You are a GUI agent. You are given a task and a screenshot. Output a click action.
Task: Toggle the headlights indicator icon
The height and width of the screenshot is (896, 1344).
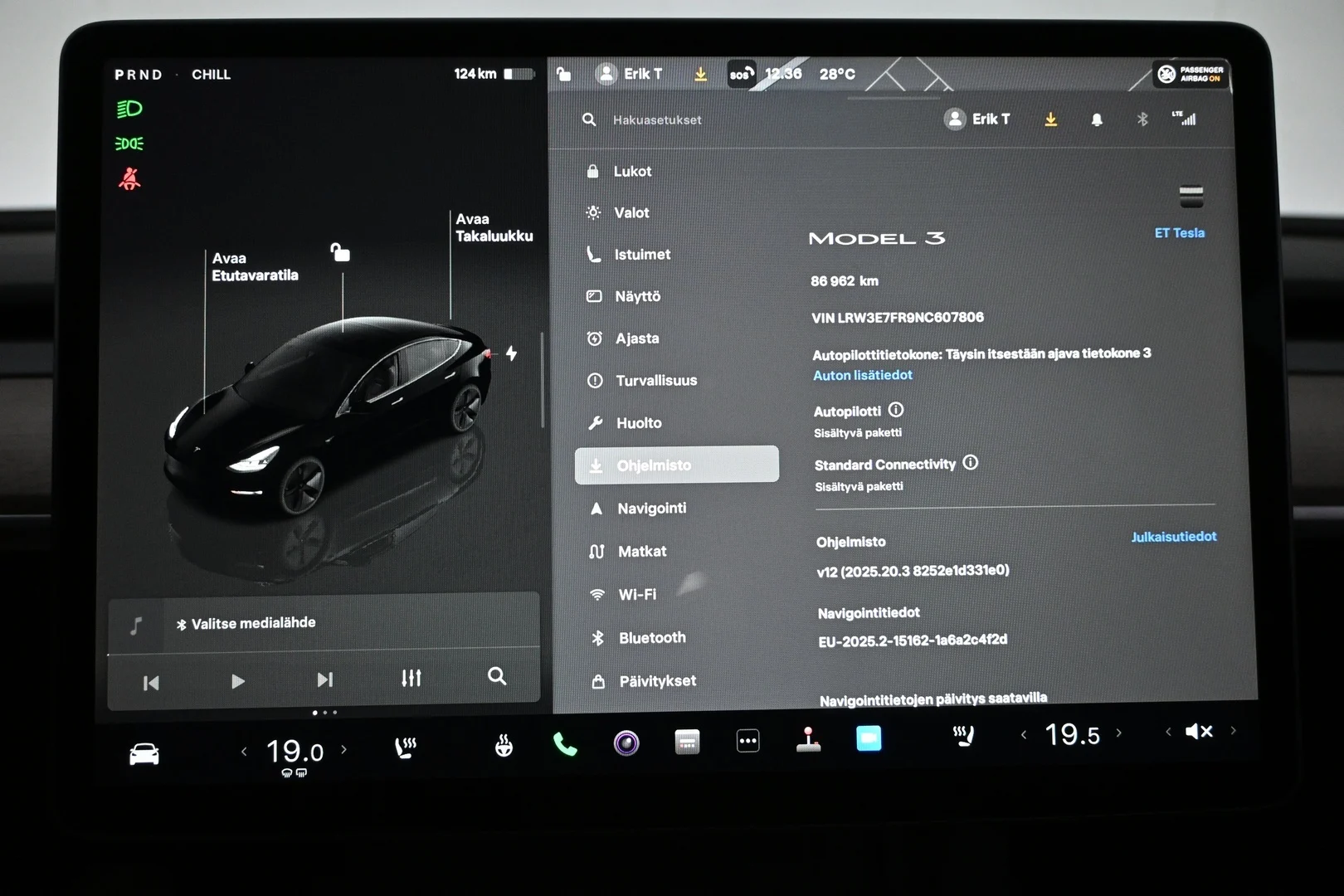click(129, 109)
